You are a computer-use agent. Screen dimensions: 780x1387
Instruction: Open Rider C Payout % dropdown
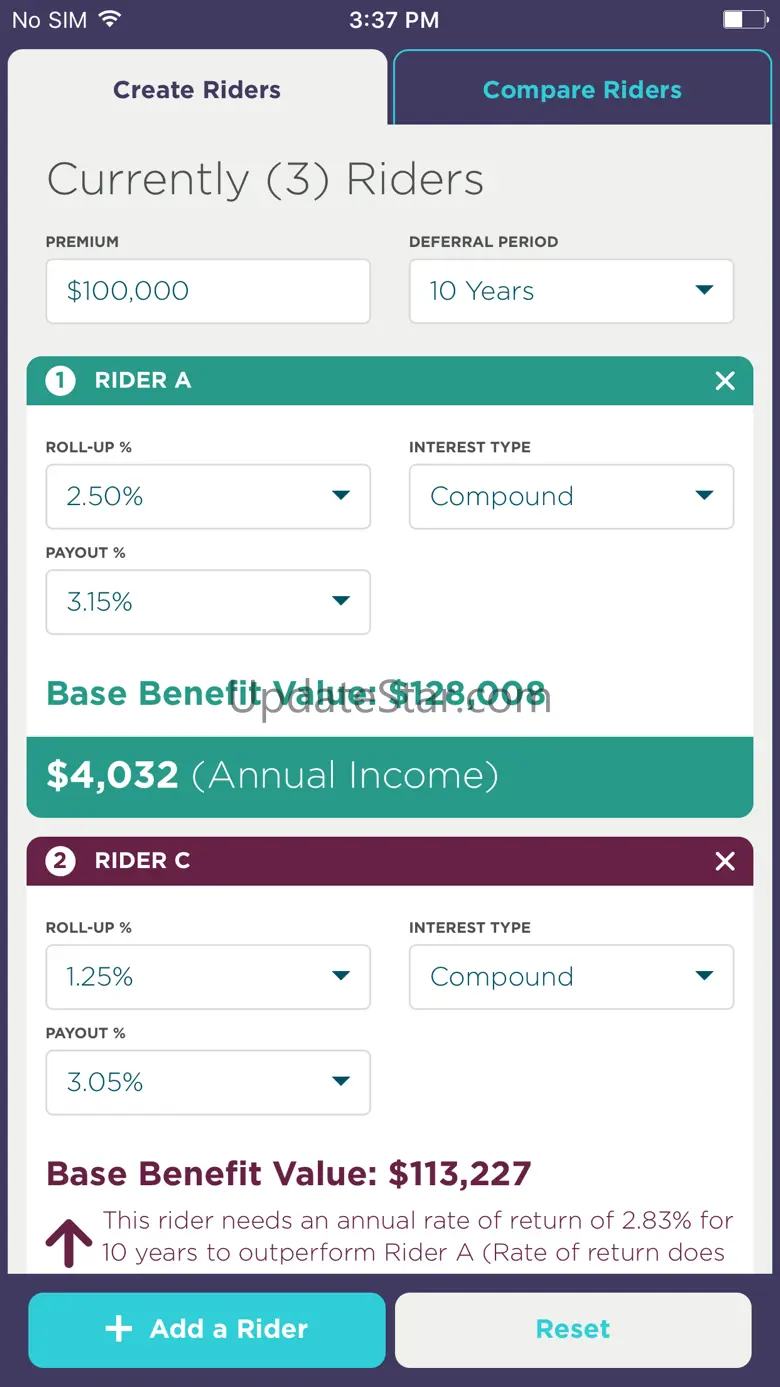tap(208, 1082)
